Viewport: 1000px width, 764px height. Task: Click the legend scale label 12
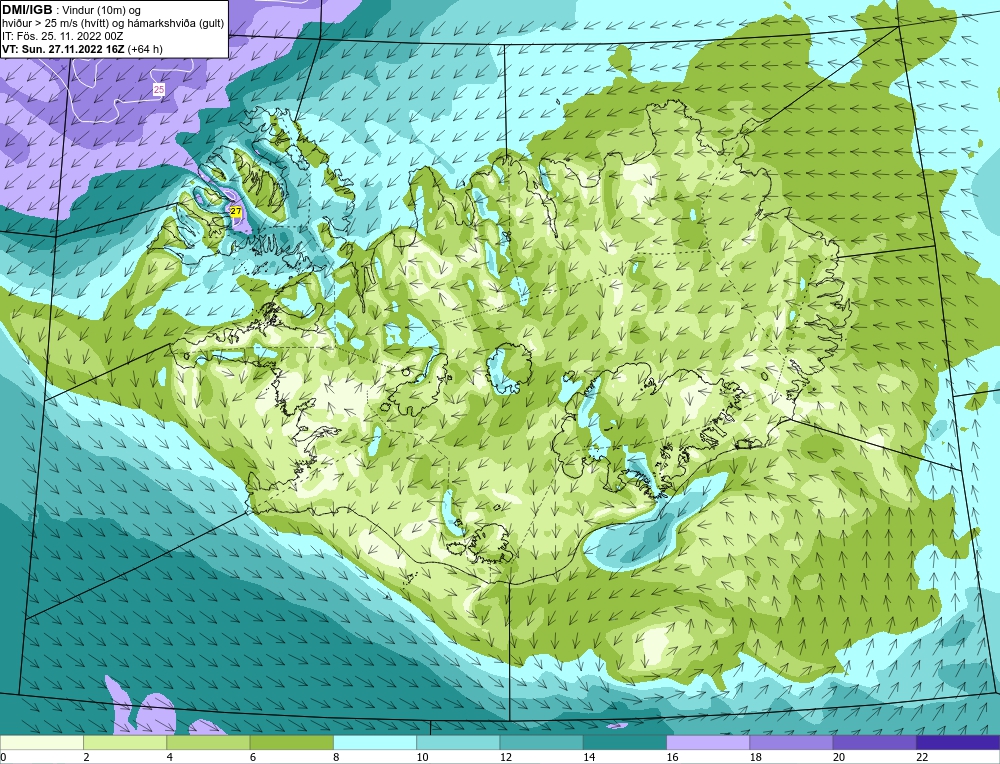coord(505,758)
